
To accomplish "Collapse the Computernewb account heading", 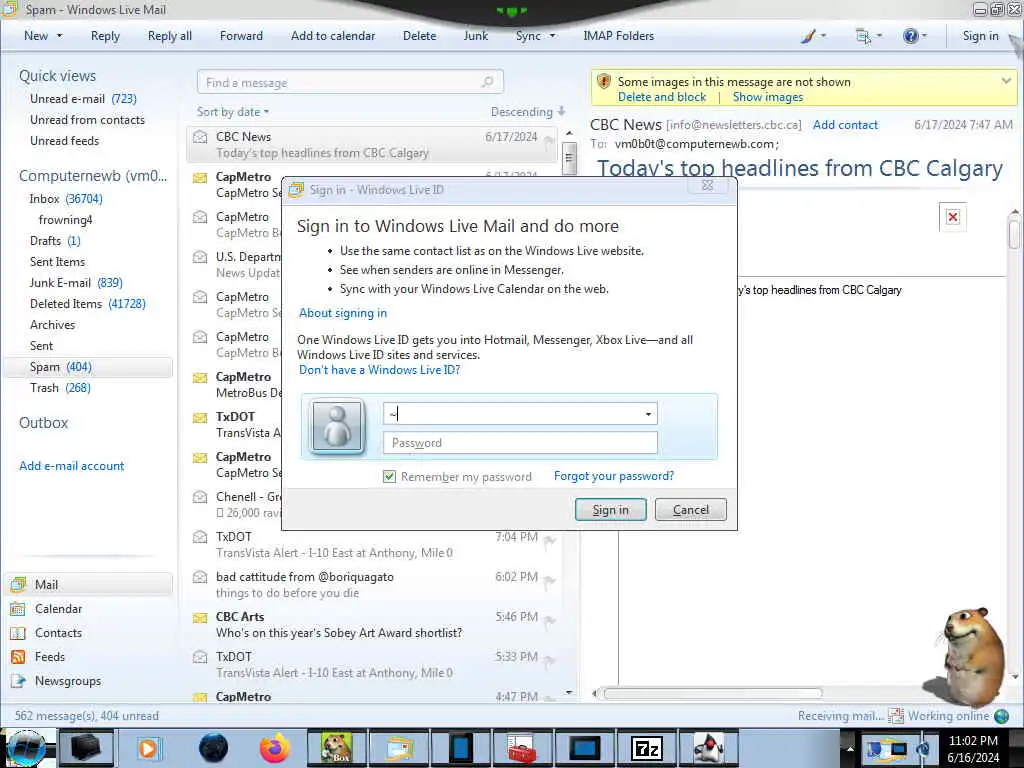I will pyautogui.click(x=93, y=176).
